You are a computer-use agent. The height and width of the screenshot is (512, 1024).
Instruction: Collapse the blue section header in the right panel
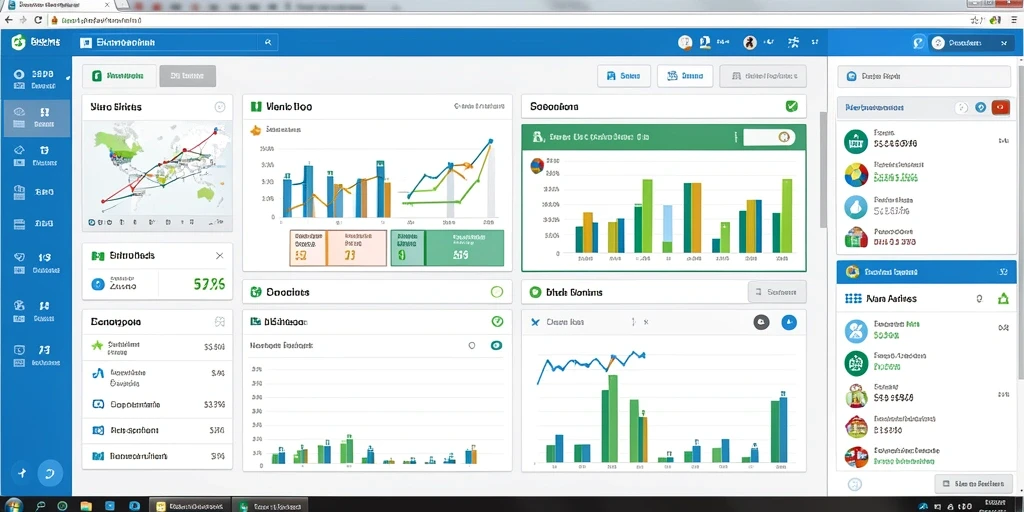coord(926,272)
